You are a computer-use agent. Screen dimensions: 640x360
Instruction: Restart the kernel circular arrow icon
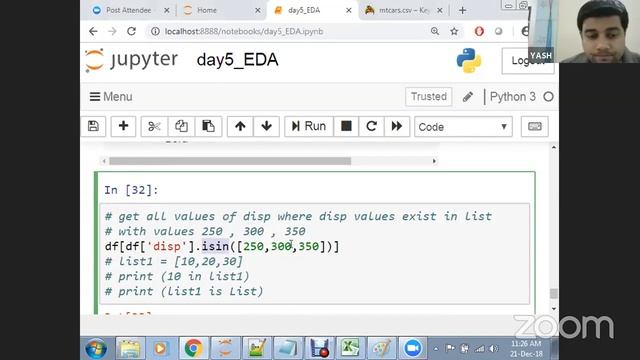(371, 126)
